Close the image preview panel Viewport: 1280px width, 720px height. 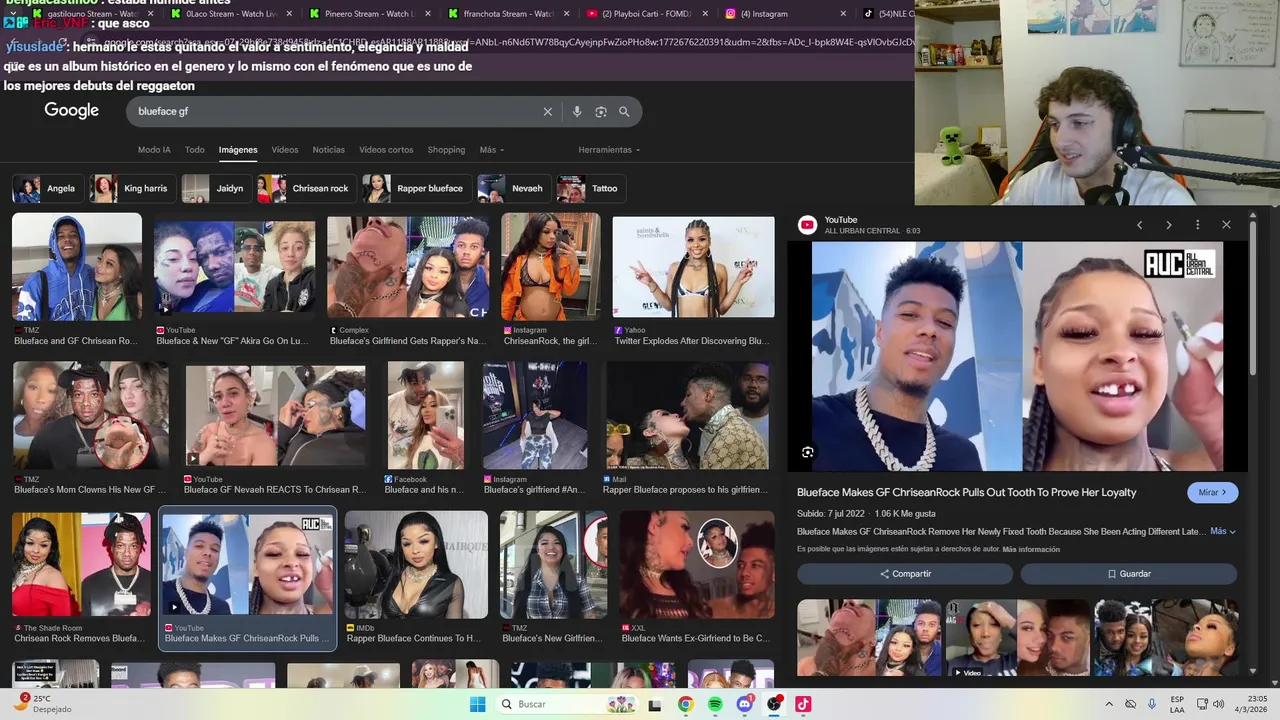[1226, 225]
